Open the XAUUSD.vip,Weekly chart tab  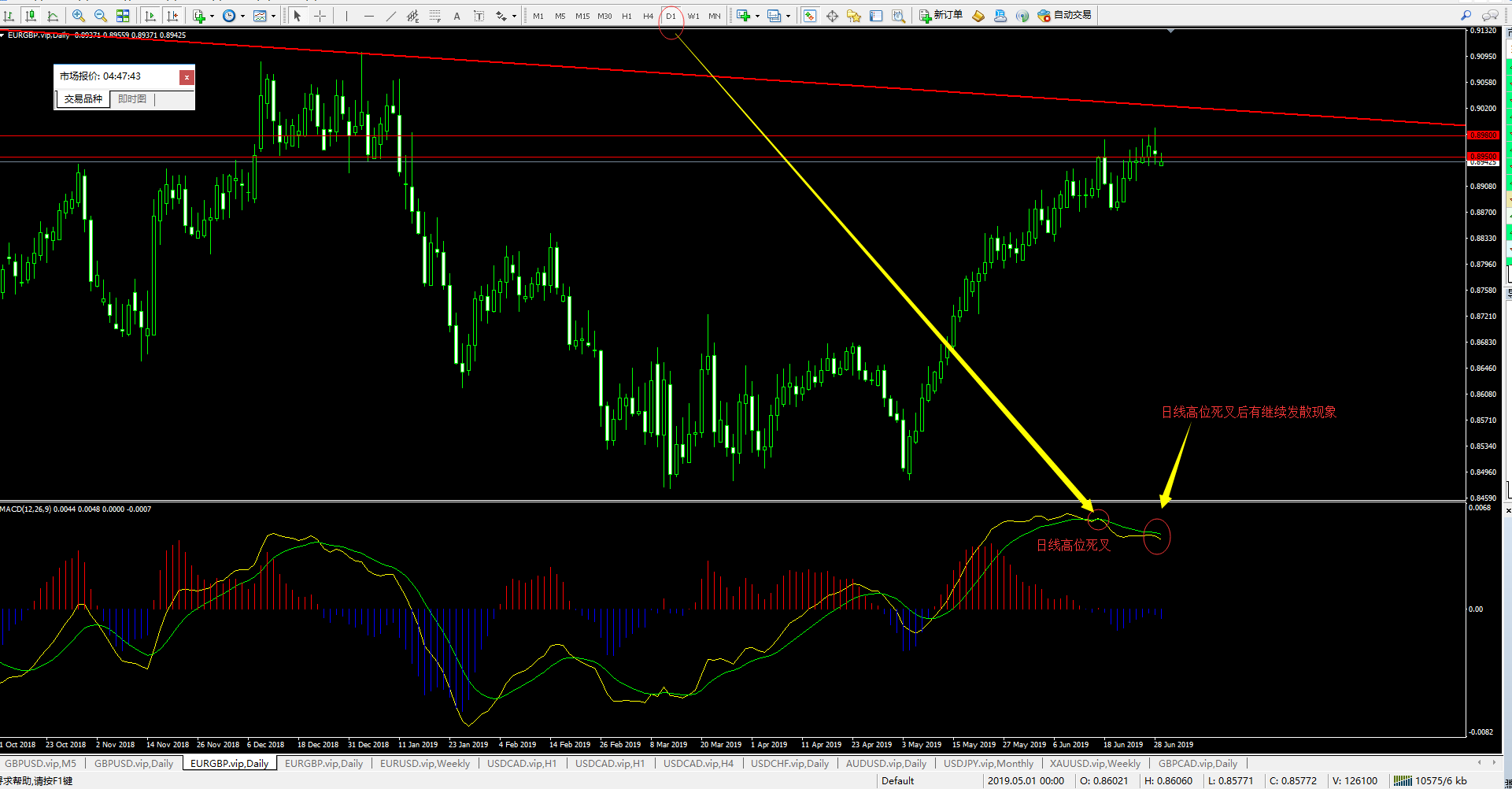click(1095, 763)
